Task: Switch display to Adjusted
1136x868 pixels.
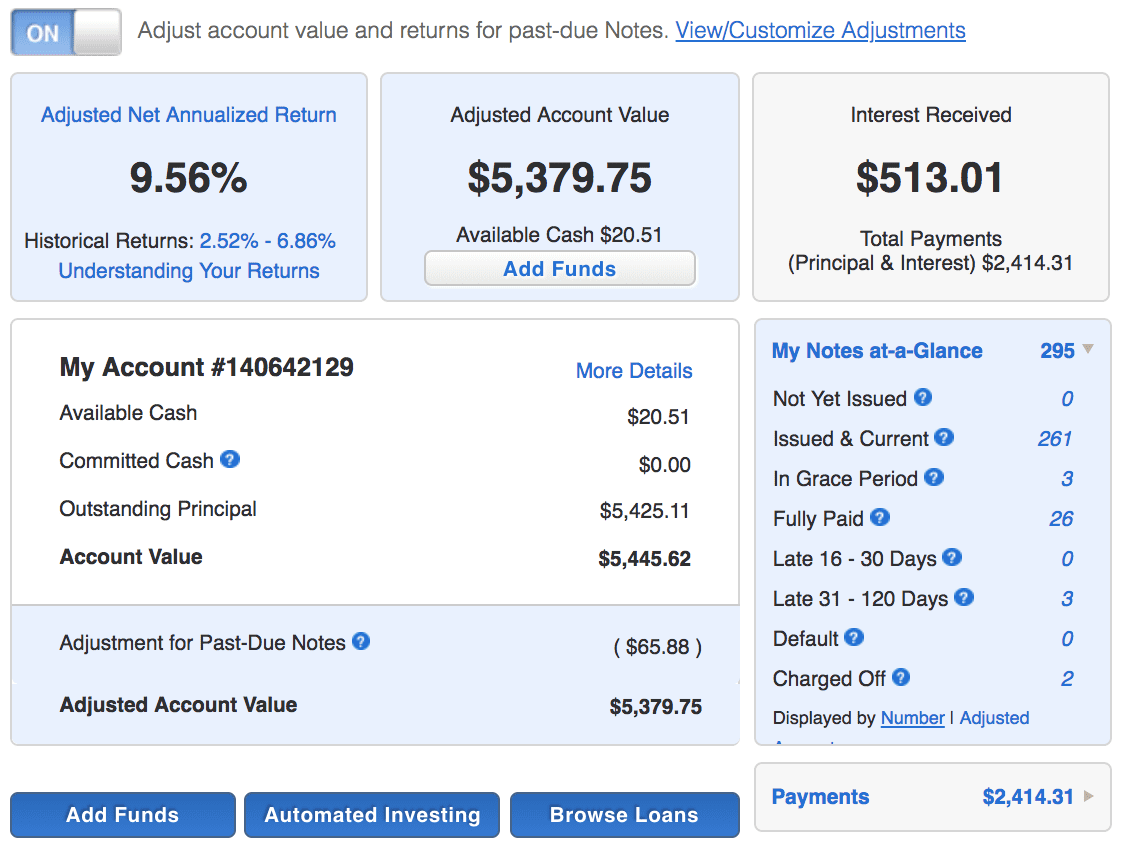Action: pyautogui.click(x=994, y=717)
